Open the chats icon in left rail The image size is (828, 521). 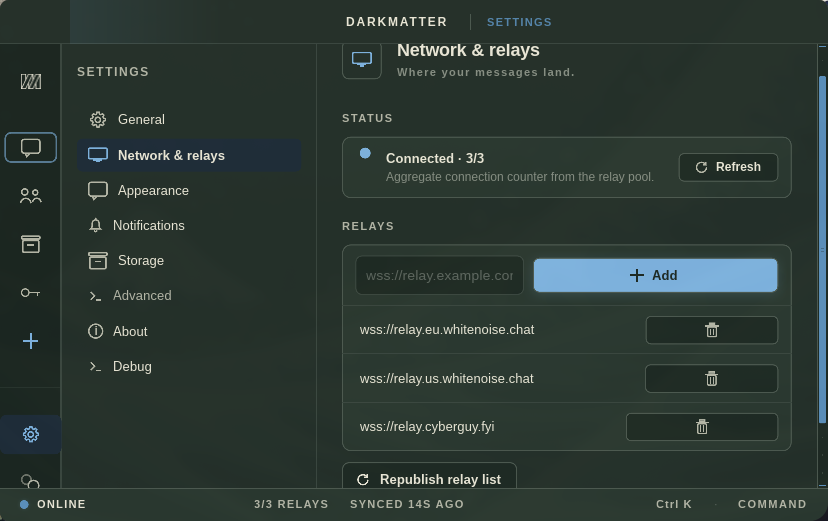(x=31, y=147)
